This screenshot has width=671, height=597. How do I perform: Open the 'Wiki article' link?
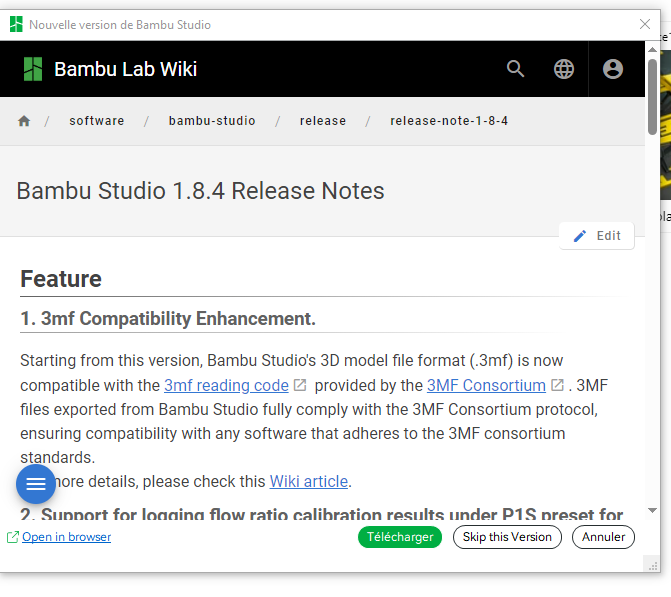(x=309, y=481)
